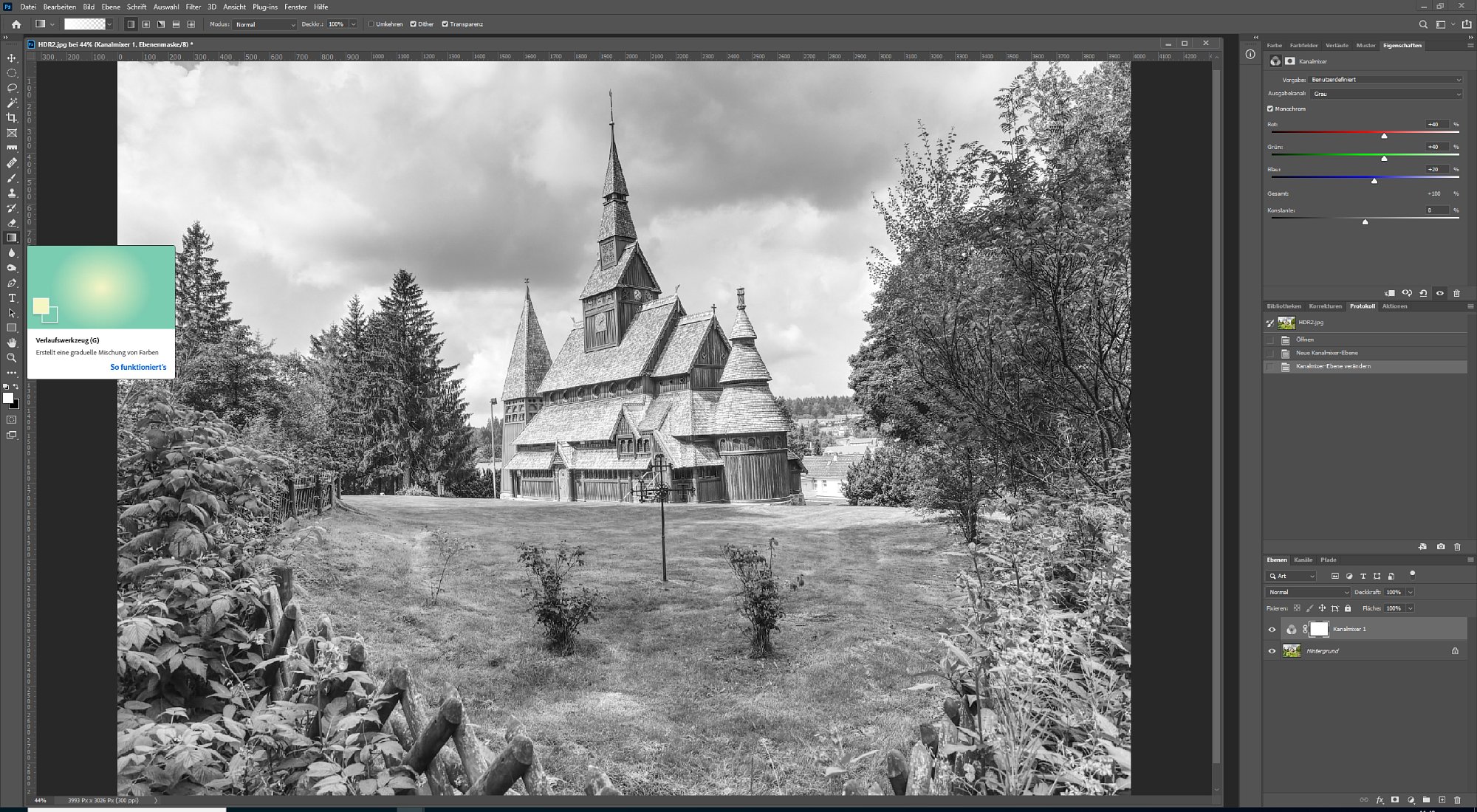This screenshot has height=812, width=1477.
Task: Choose the radial gradient style icon
Action: click(x=146, y=24)
